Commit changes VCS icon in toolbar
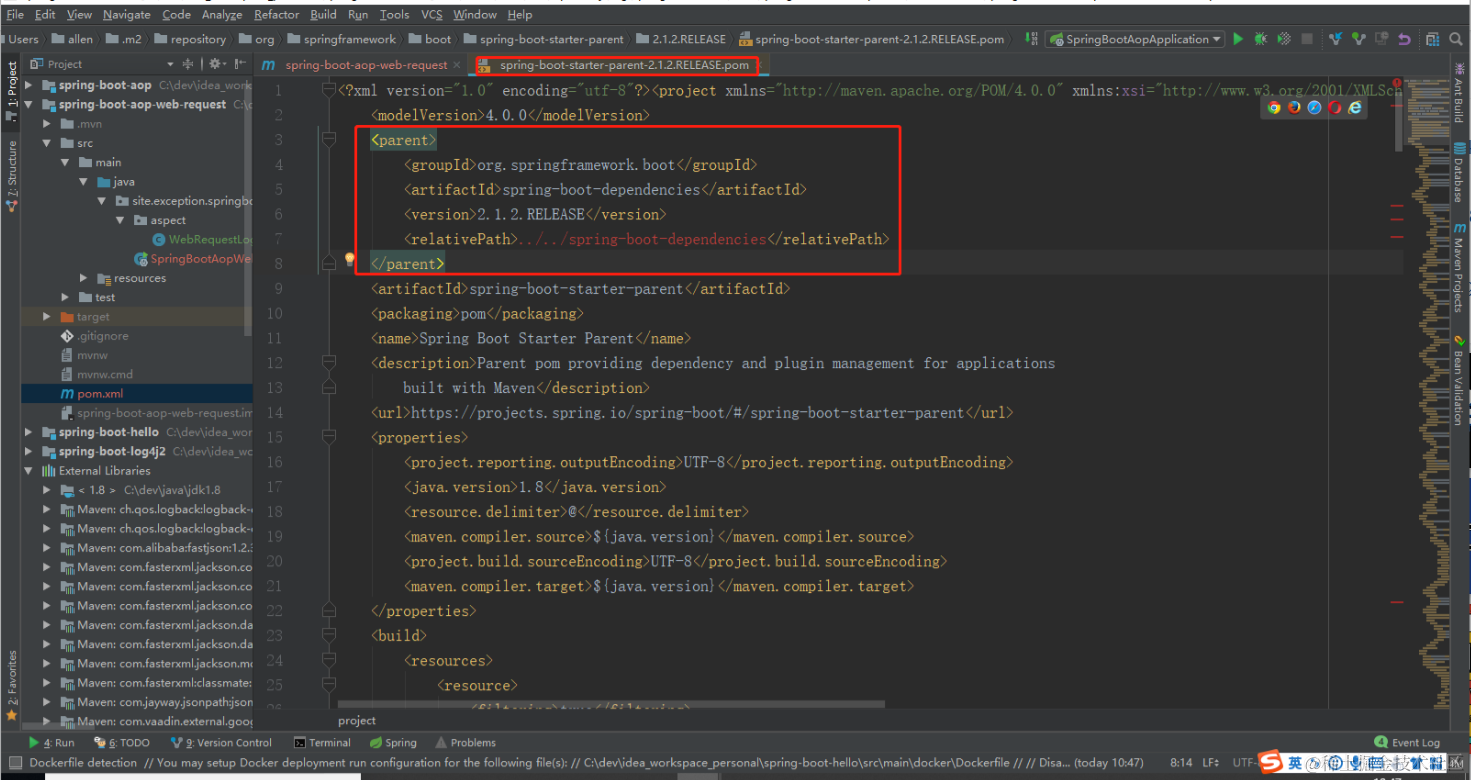 (x=1358, y=39)
